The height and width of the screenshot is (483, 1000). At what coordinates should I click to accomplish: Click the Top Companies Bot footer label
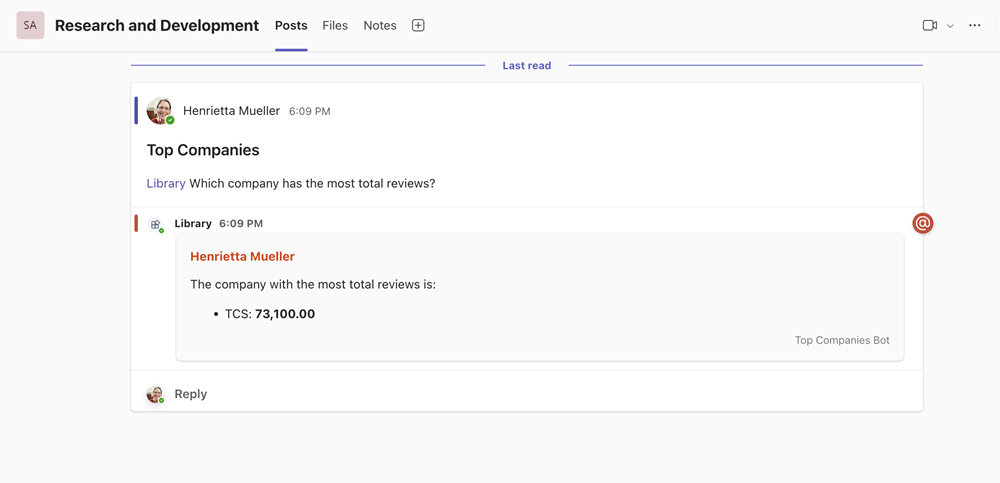(841, 340)
